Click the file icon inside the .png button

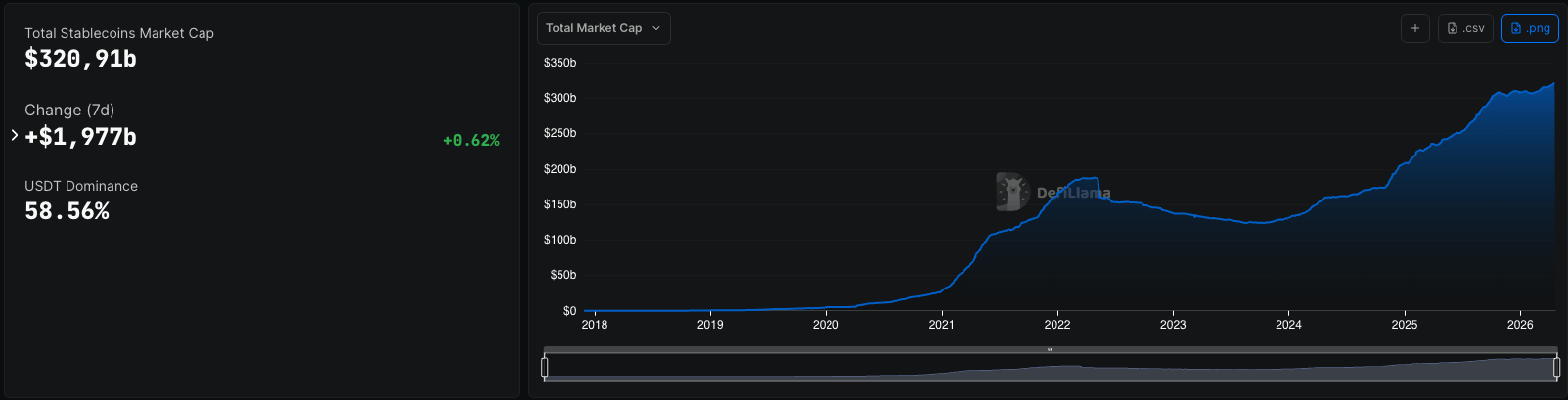1516,28
